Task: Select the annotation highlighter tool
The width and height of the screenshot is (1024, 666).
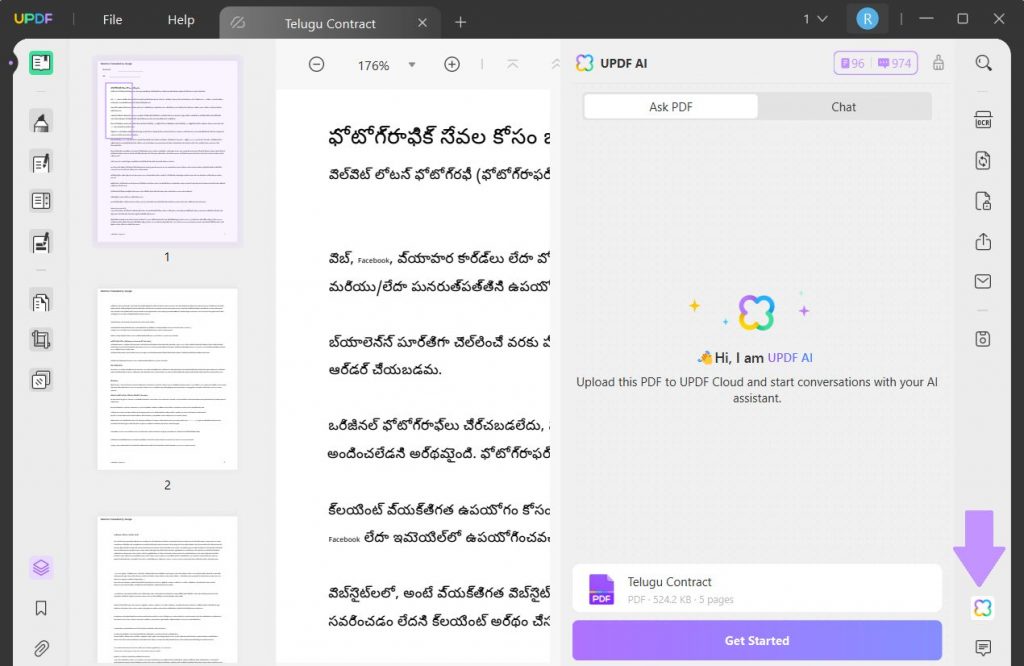Action: 42,122
